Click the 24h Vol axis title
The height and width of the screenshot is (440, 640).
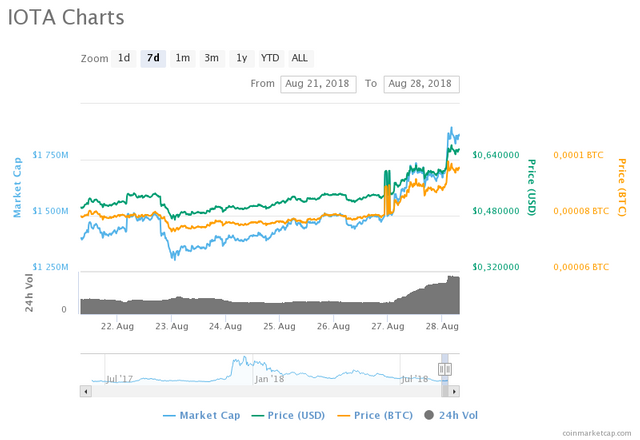[29, 293]
